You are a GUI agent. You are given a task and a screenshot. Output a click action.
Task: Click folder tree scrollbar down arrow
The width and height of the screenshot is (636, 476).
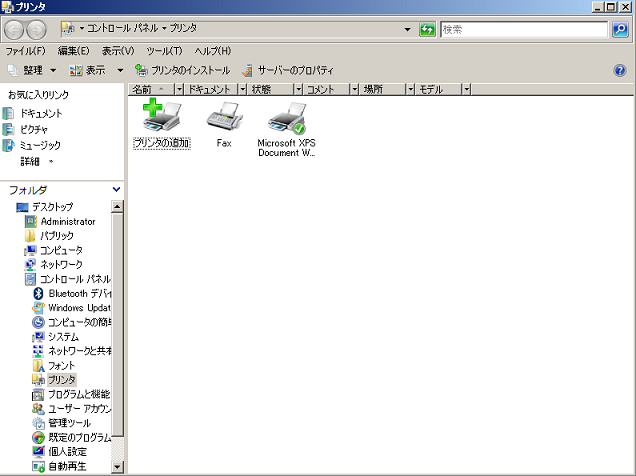(117, 466)
